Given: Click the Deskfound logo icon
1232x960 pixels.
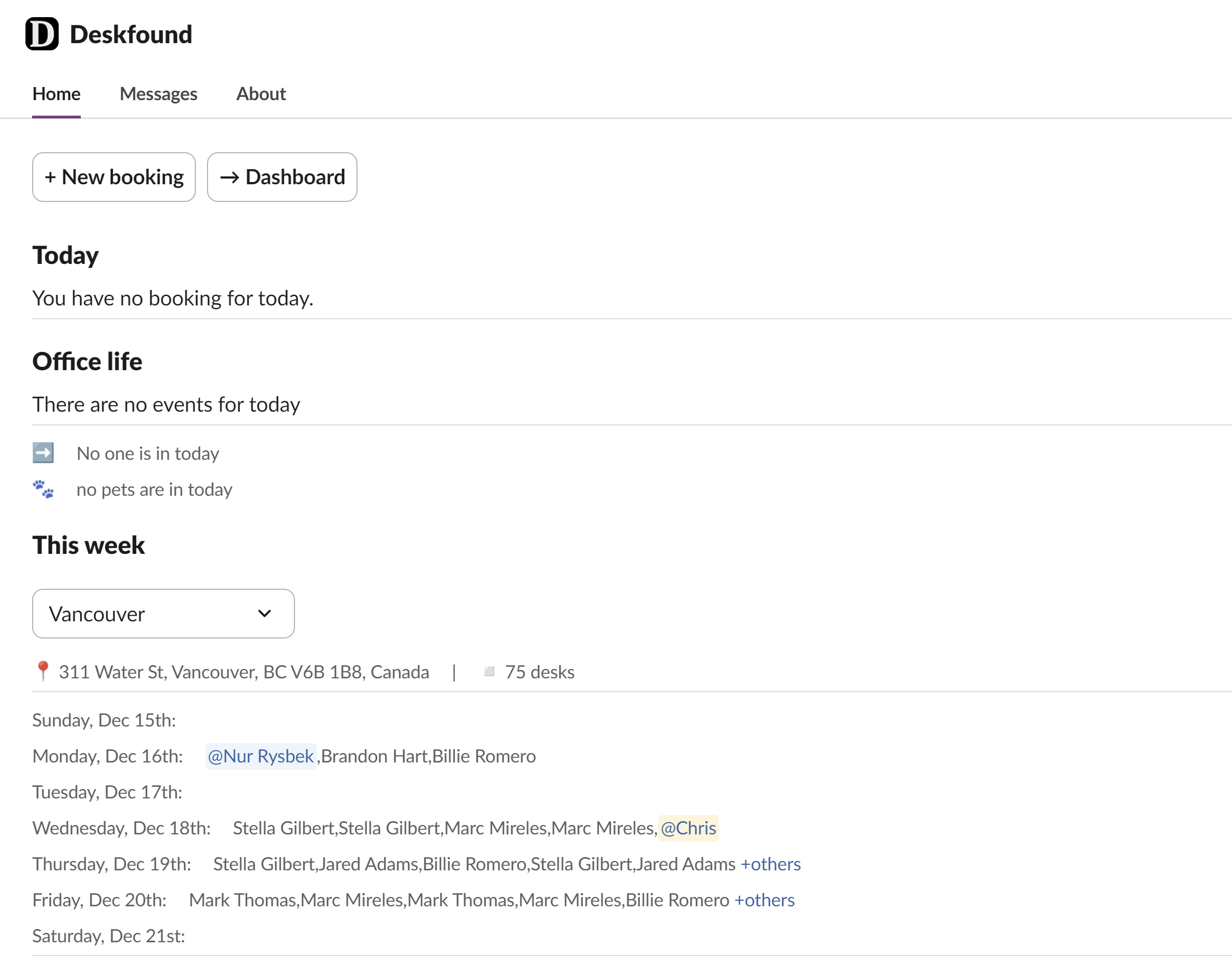Looking at the screenshot, I should pos(42,34).
